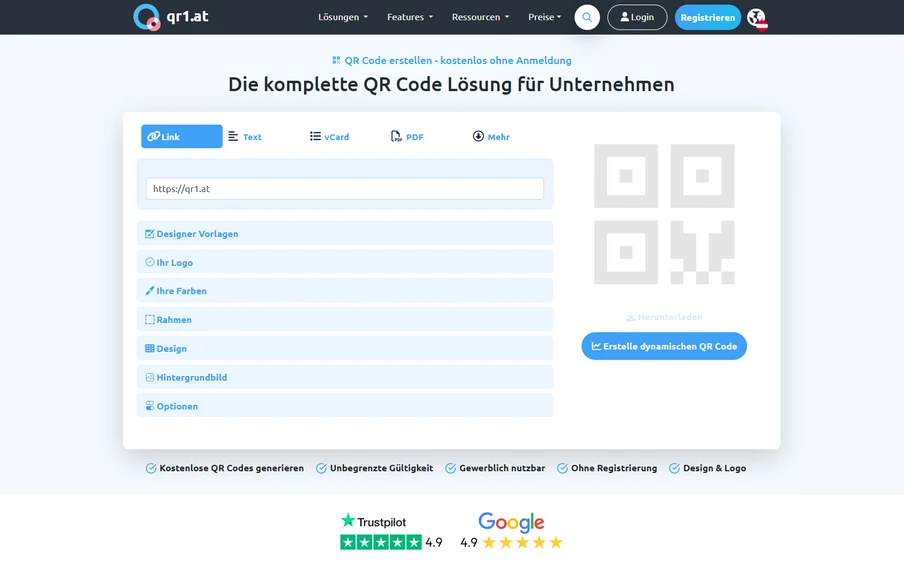
Task: Open the Preise dropdown menu
Action: tap(545, 17)
